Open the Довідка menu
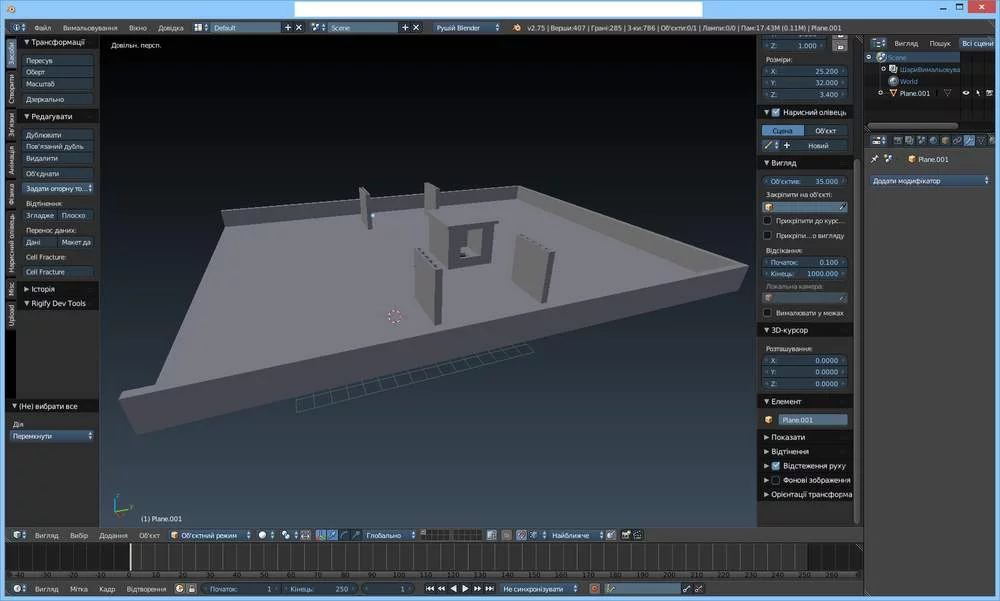 click(171, 28)
